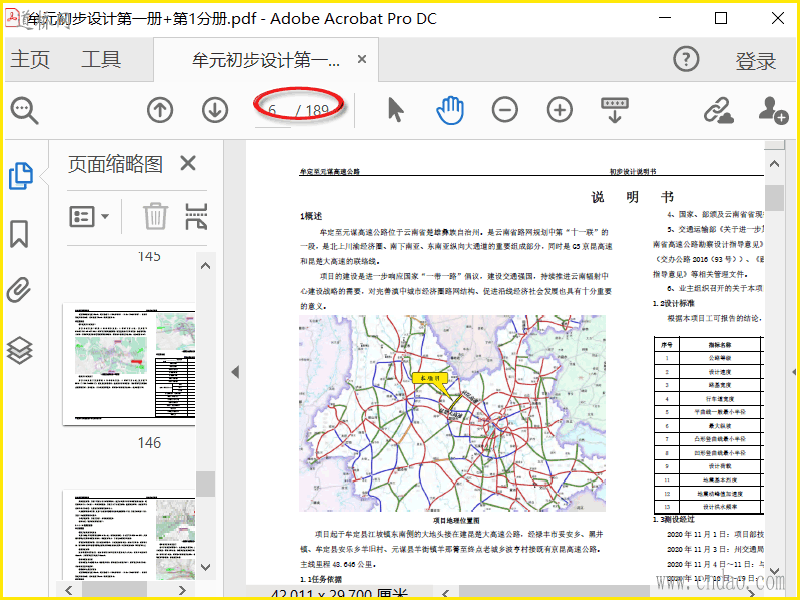Image resolution: width=800 pixels, height=600 pixels.
Task: Open the layers sidebar panel
Action: point(19,351)
